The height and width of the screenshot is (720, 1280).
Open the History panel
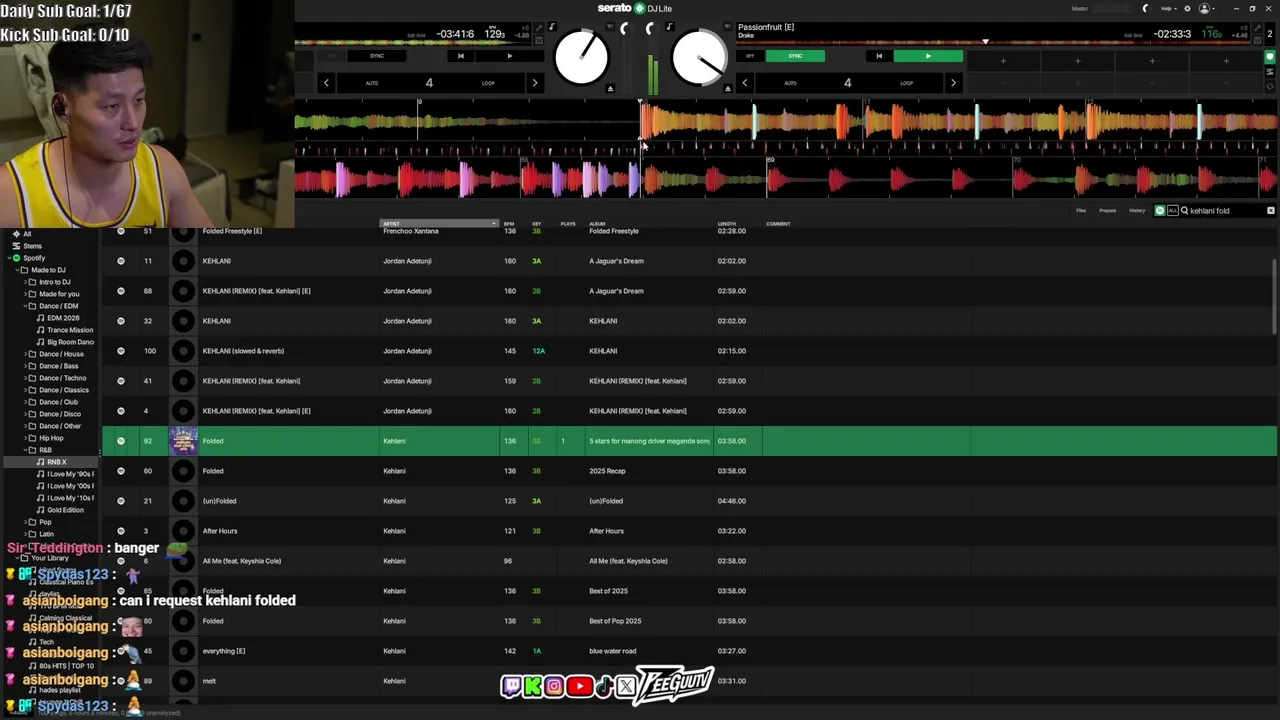tap(1137, 211)
